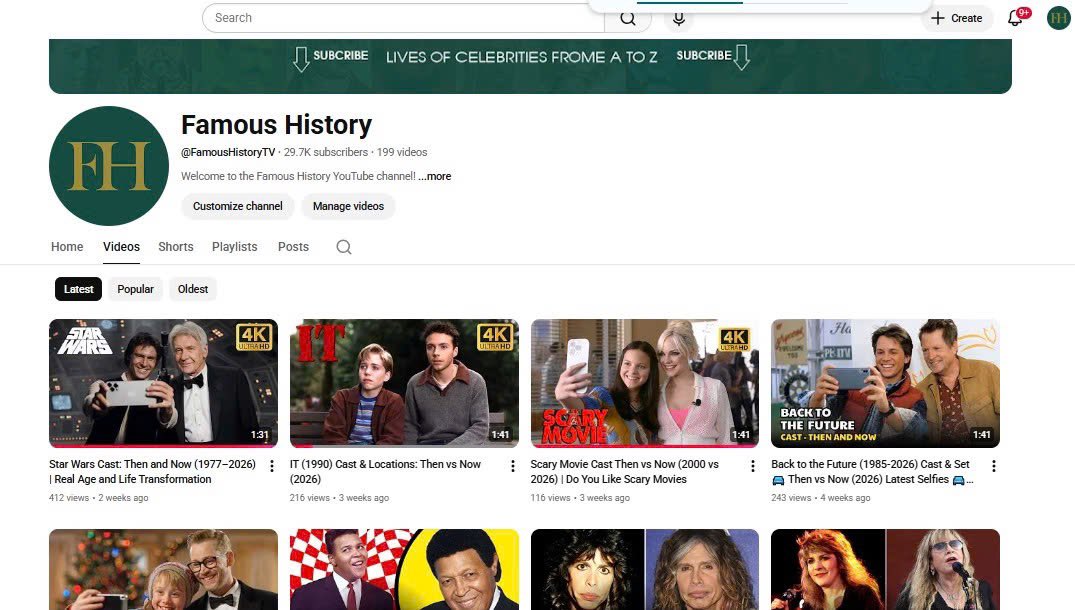
Task: Expand channel description with ...more
Action: 435,176
